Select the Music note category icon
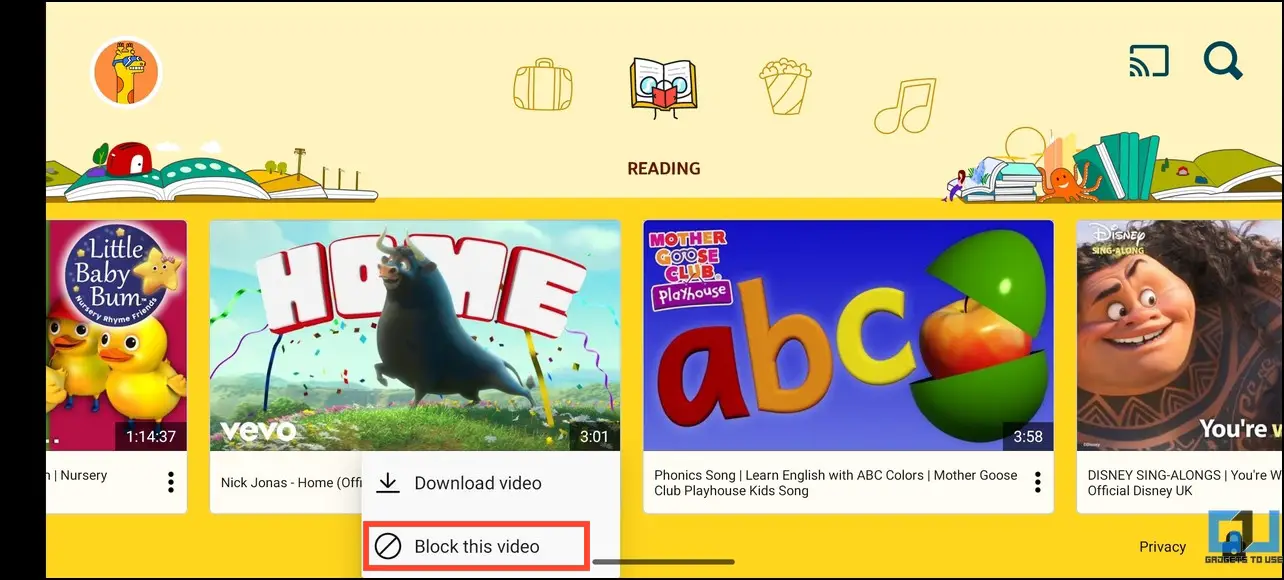This screenshot has height=580, width=1284. coord(905,106)
